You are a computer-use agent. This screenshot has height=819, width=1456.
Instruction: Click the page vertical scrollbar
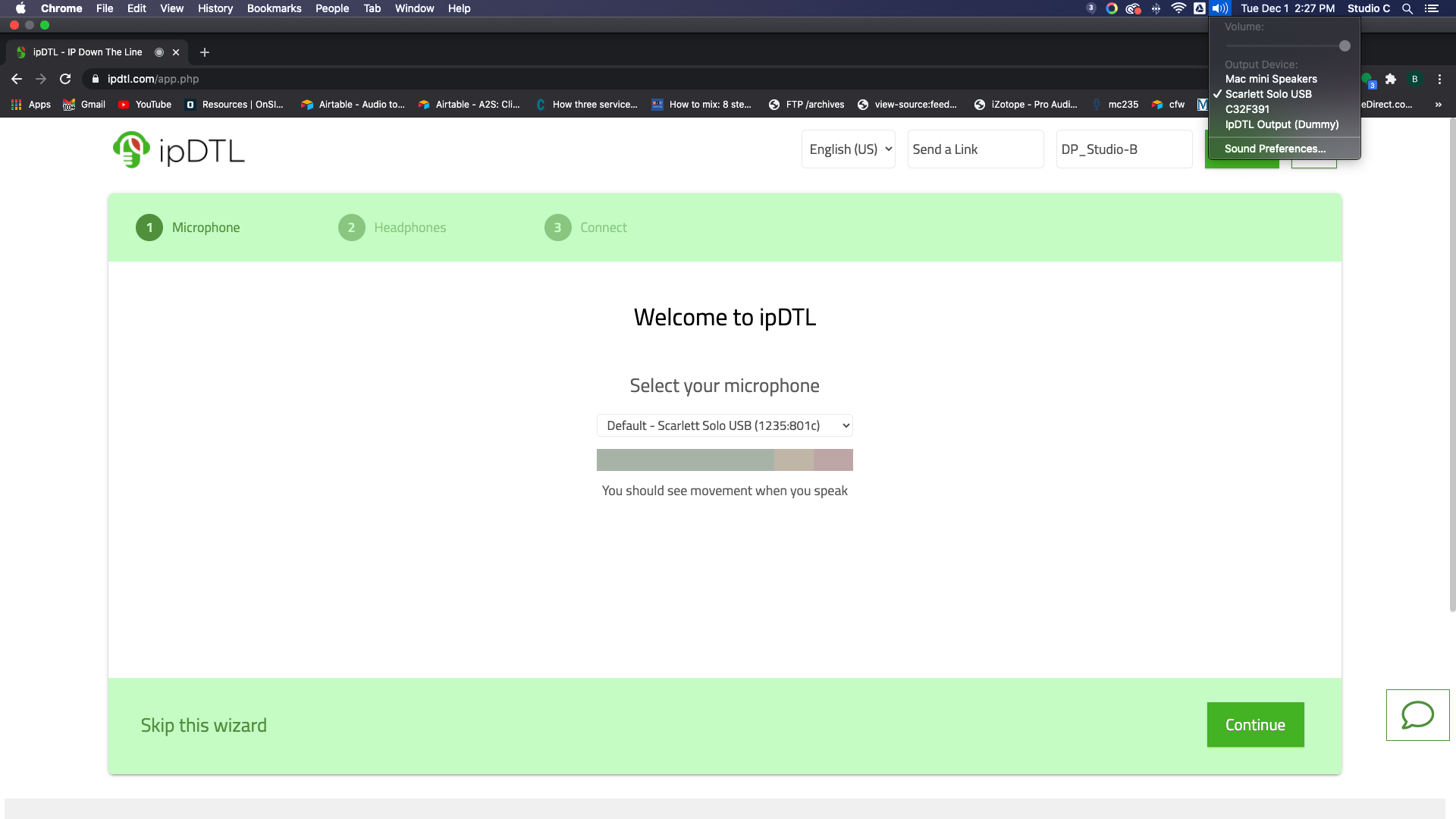1451,364
